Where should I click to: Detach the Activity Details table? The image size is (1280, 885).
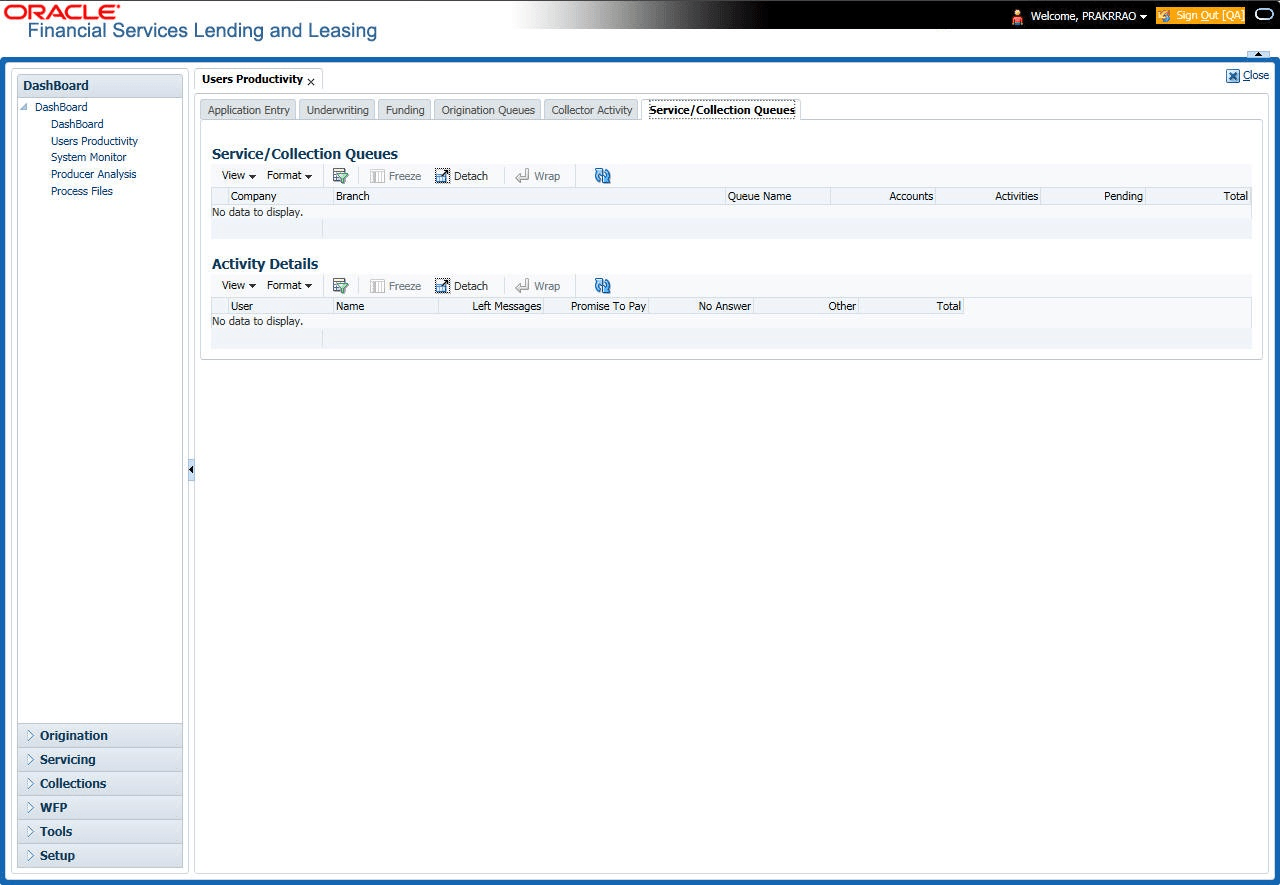coord(462,286)
